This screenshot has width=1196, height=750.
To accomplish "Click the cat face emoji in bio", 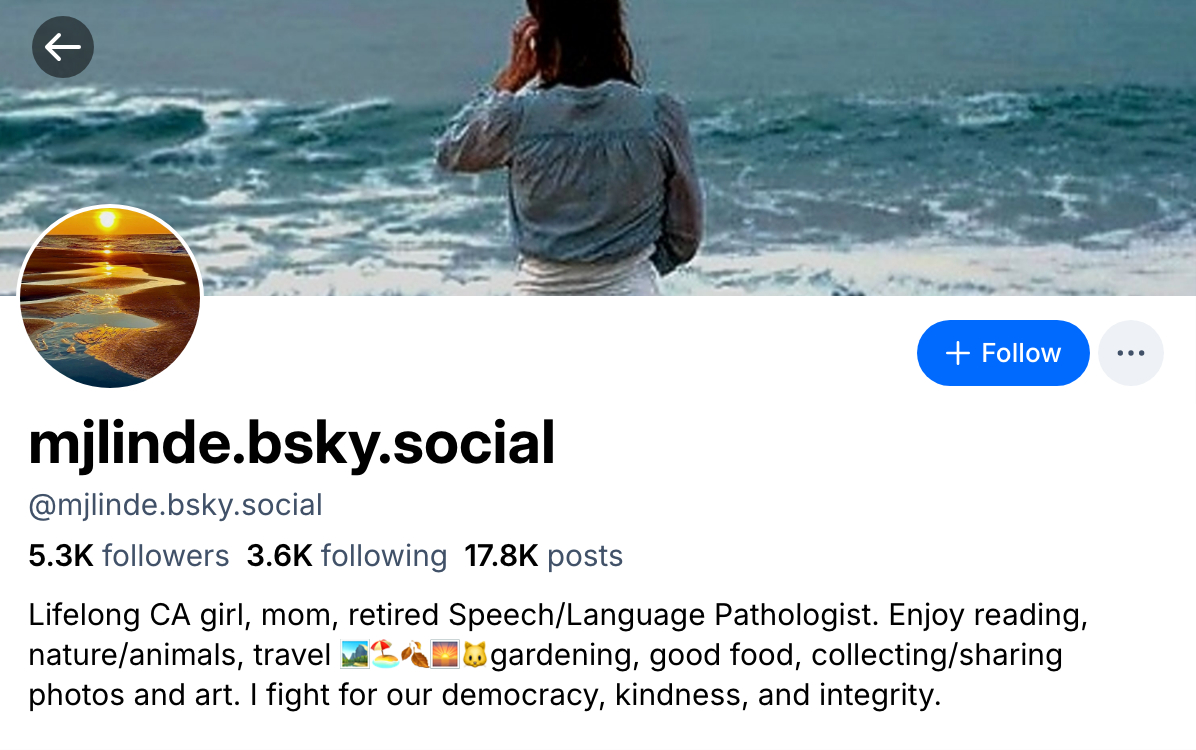I will pos(474,656).
